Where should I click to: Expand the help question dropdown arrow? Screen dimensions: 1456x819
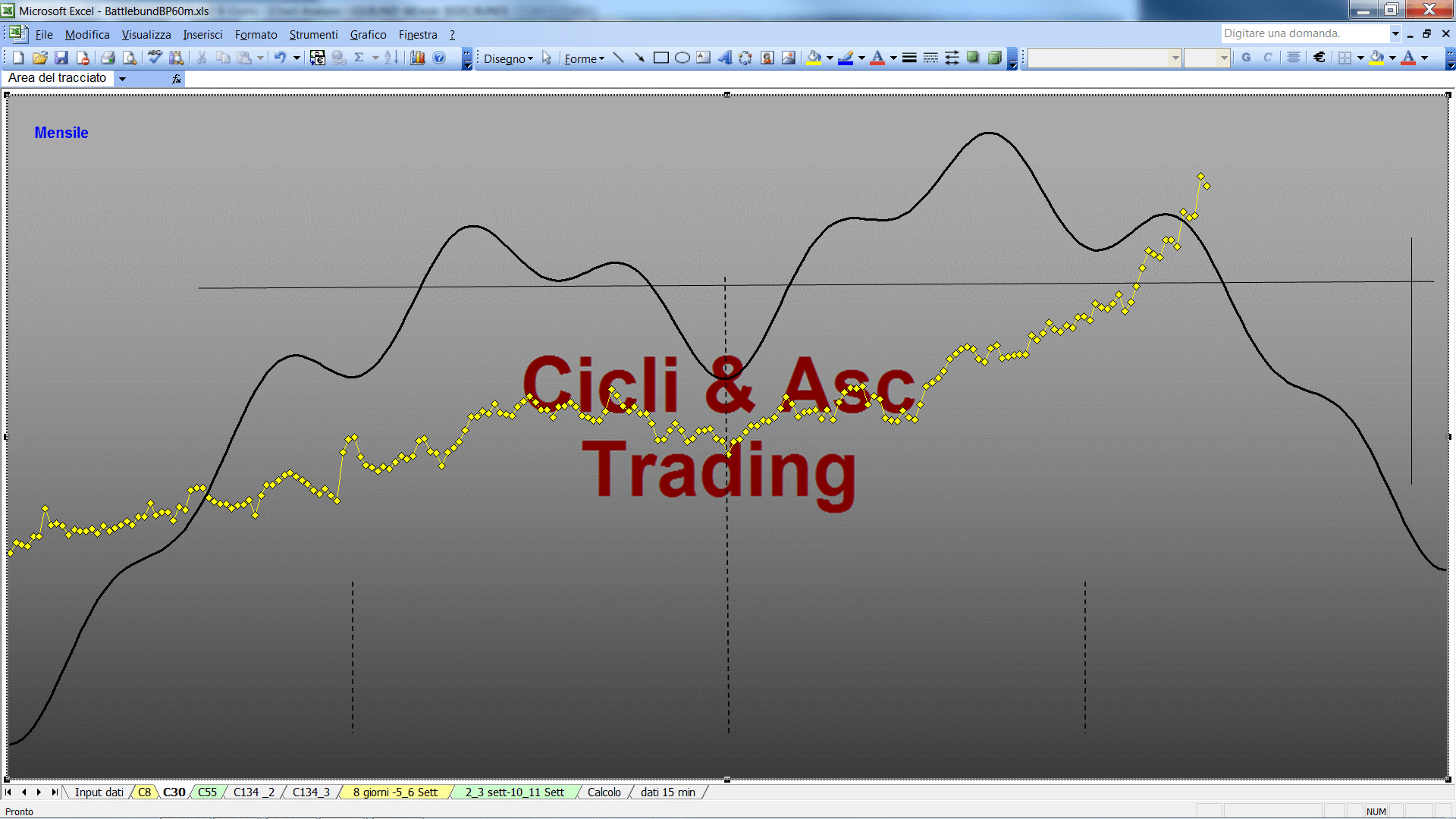tap(1395, 33)
